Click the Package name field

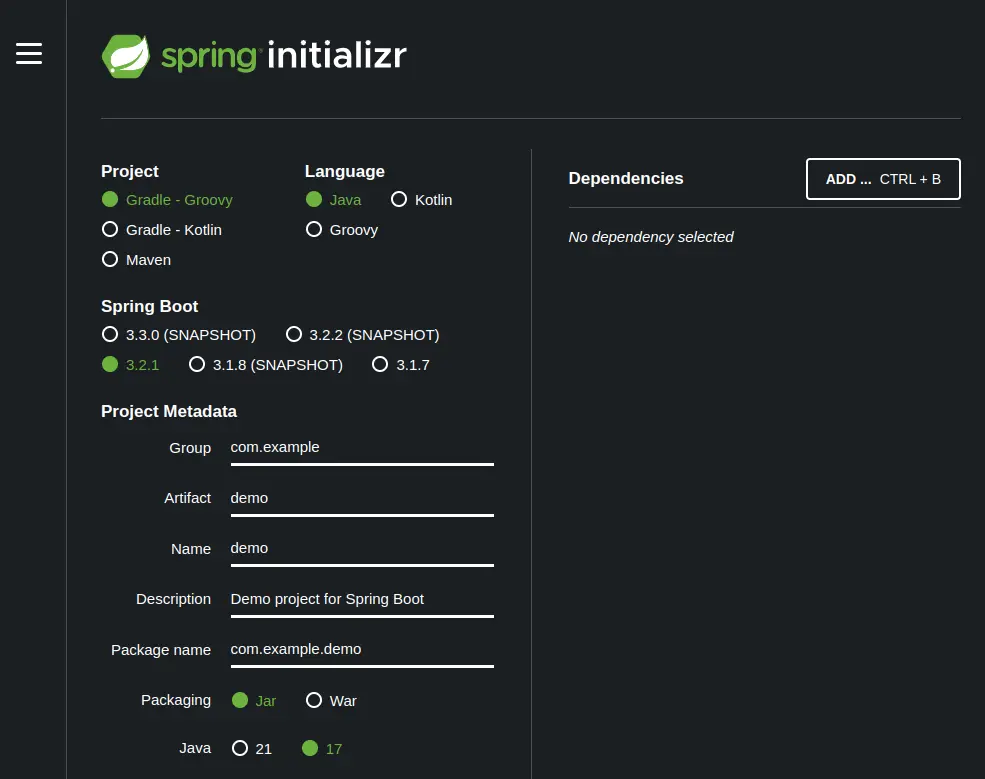click(362, 651)
